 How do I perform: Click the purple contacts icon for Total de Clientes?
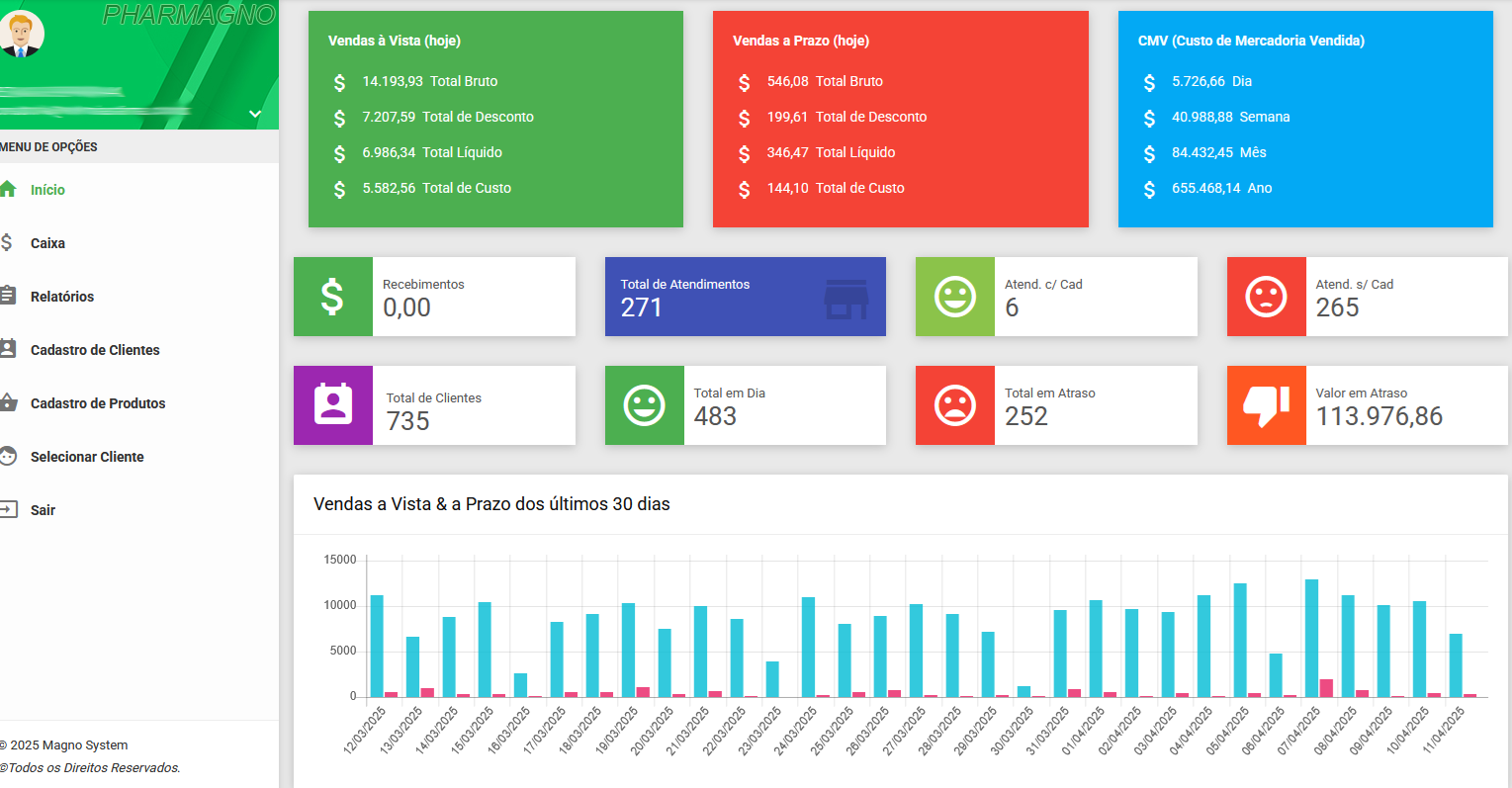[x=332, y=404]
